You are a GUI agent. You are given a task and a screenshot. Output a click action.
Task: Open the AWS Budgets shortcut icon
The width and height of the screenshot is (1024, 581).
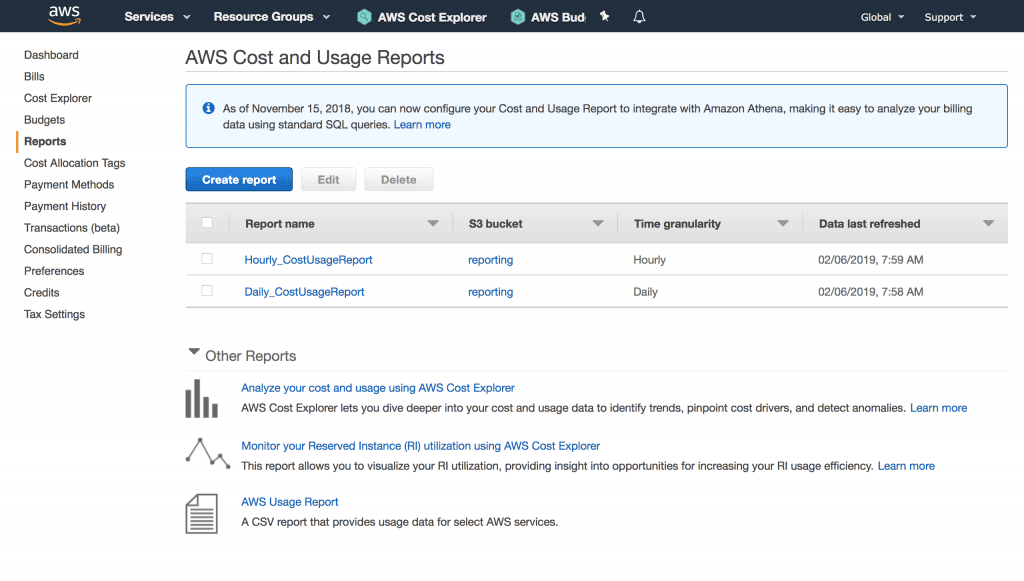pos(516,16)
